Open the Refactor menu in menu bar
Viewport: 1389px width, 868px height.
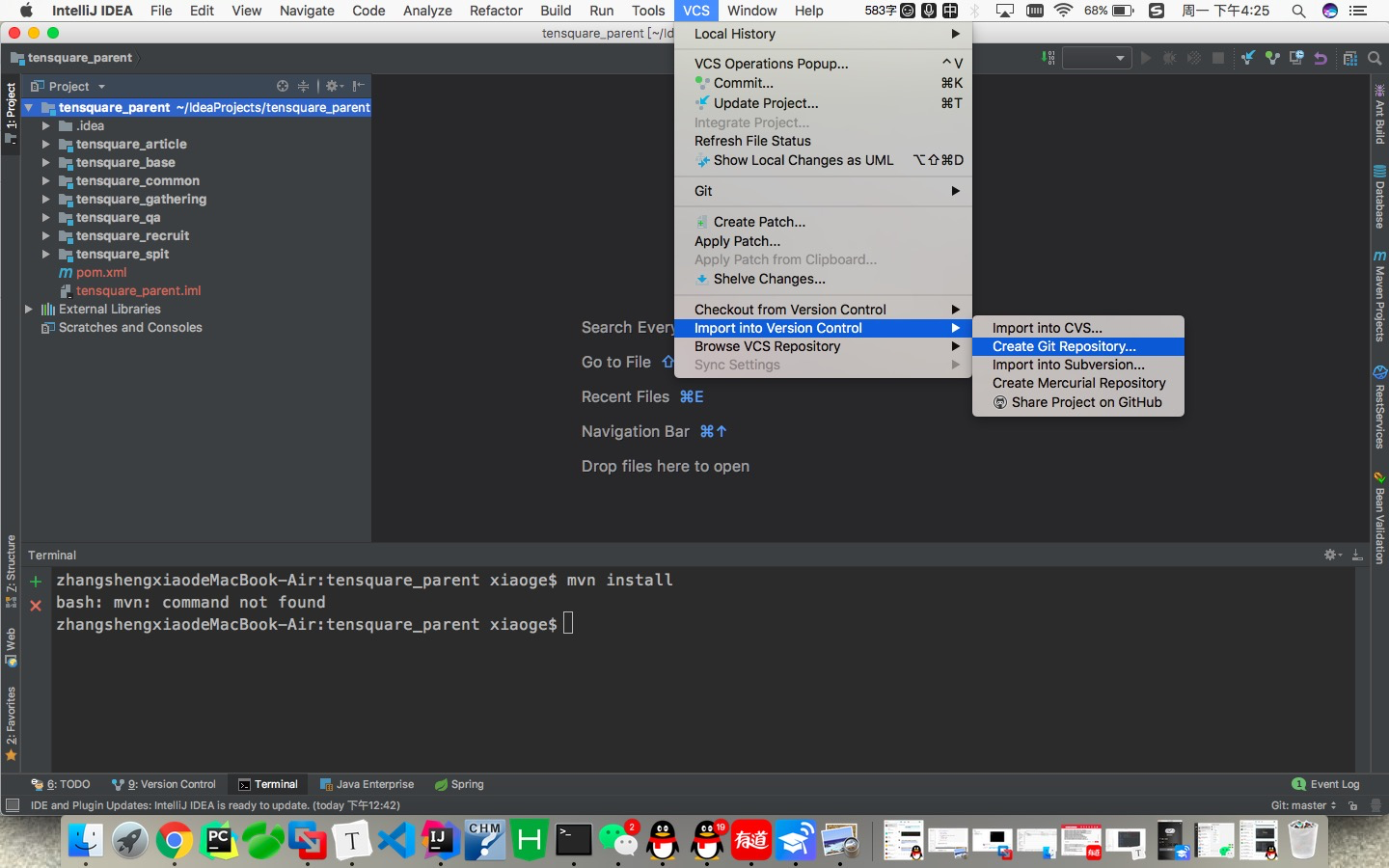coord(496,11)
